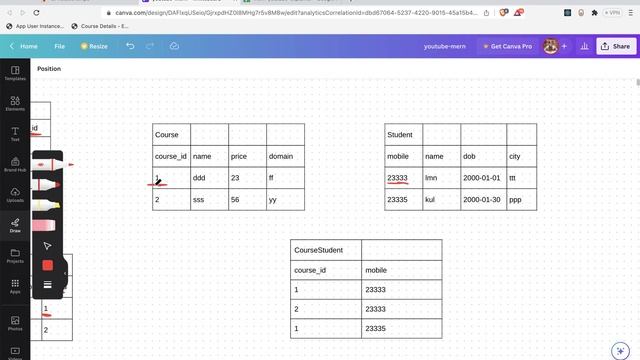Go back to Canva Home
The width and height of the screenshot is (640, 360).
click(x=24, y=46)
